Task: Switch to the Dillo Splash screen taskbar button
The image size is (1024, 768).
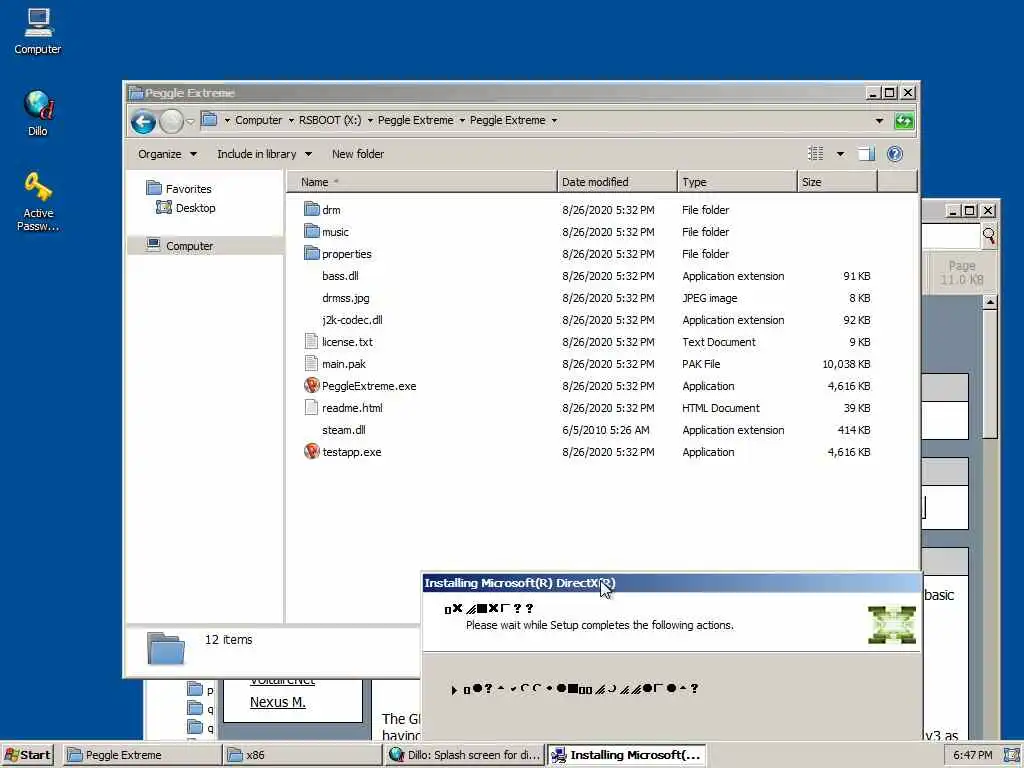Action: 464,755
